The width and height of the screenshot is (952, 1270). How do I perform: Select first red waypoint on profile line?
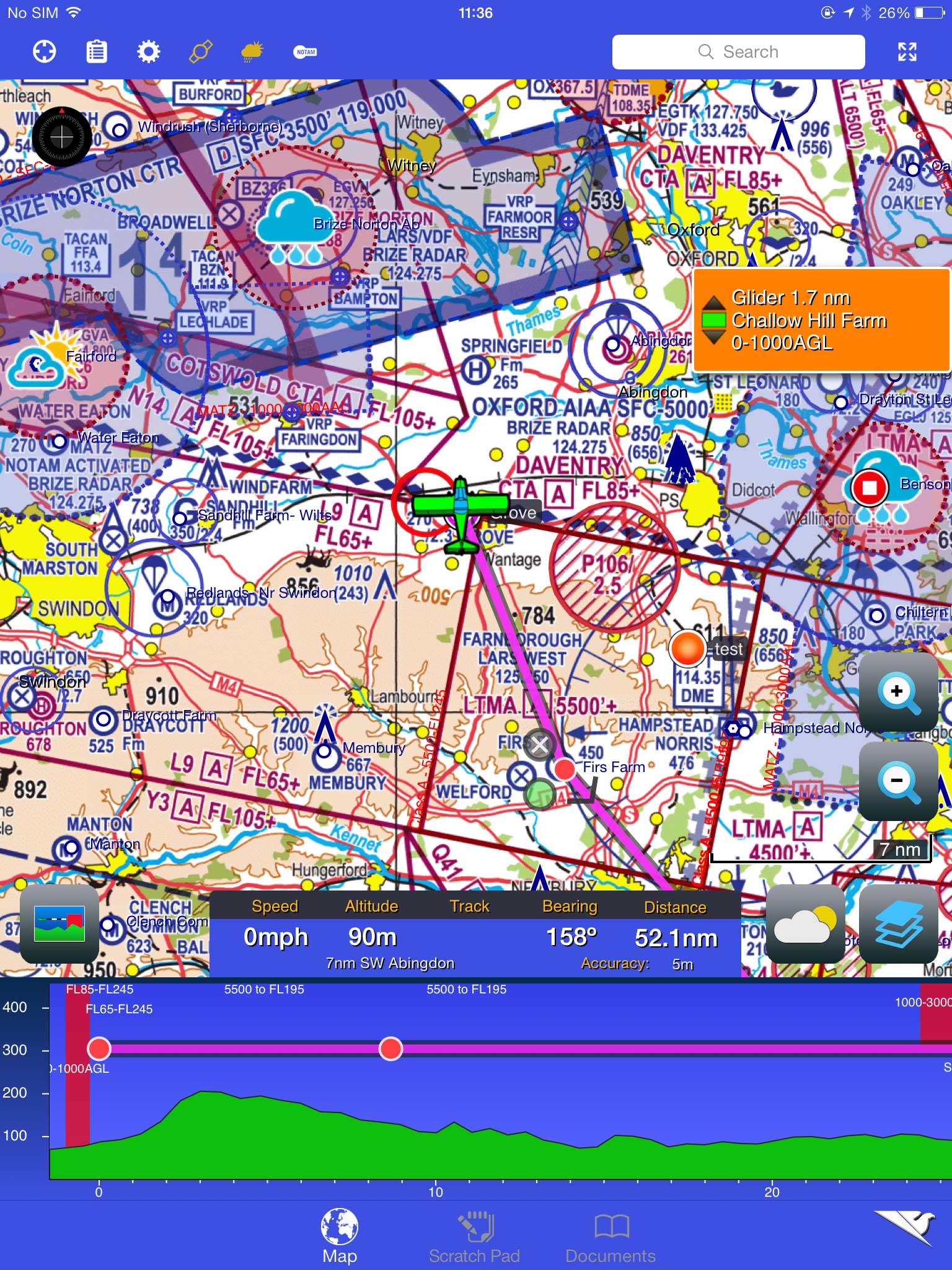pos(99,1048)
